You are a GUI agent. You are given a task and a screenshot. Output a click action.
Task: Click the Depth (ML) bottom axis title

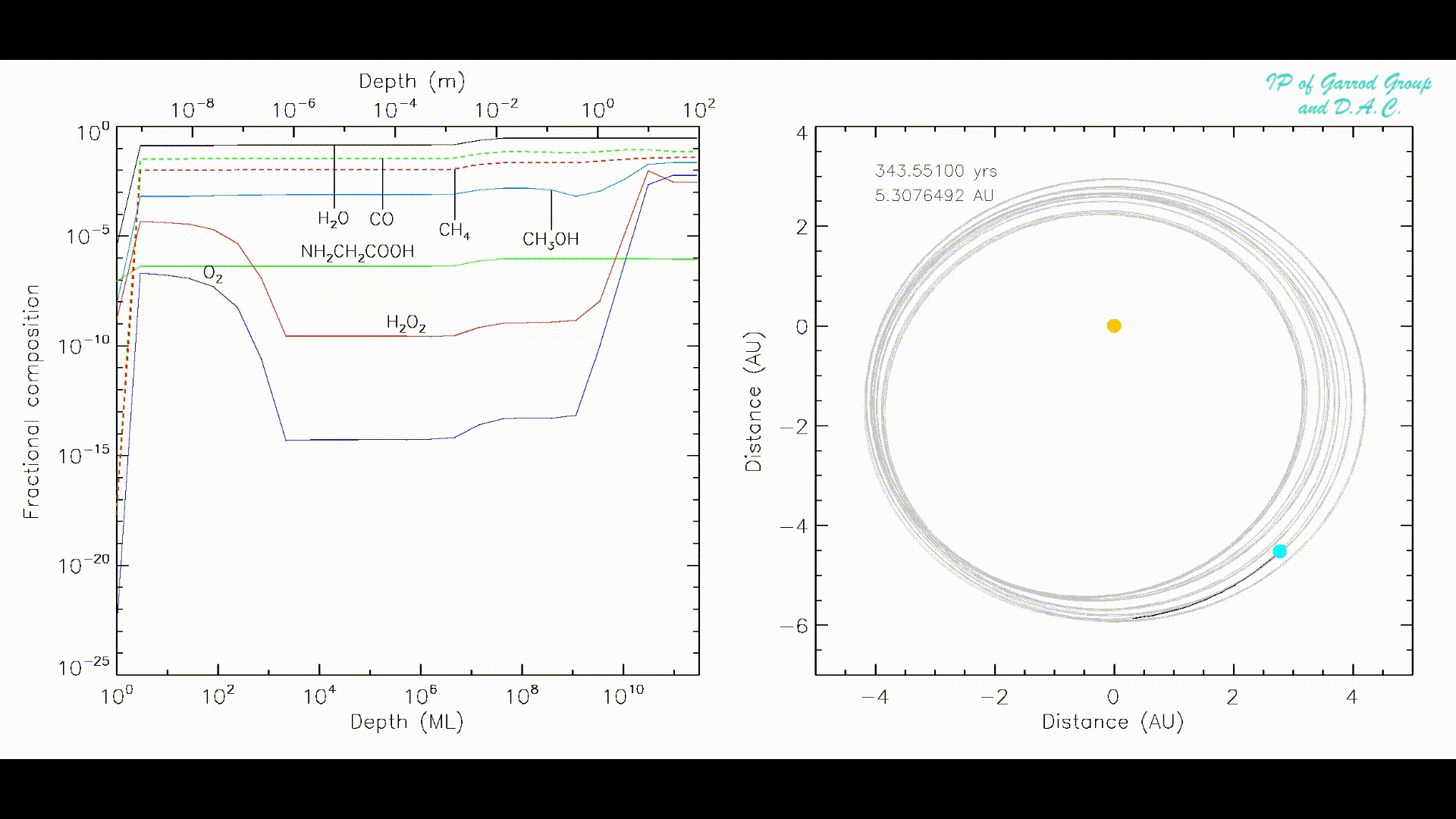(406, 722)
